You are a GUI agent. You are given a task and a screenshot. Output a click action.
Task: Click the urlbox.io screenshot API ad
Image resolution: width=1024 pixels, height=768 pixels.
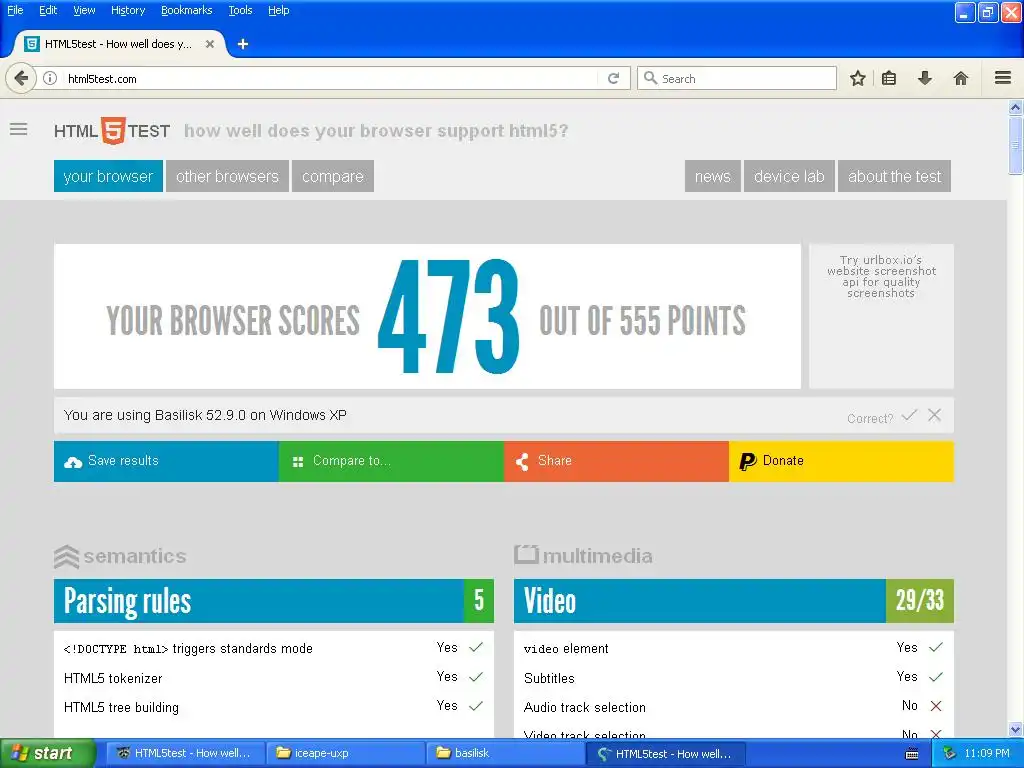point(882,277)
